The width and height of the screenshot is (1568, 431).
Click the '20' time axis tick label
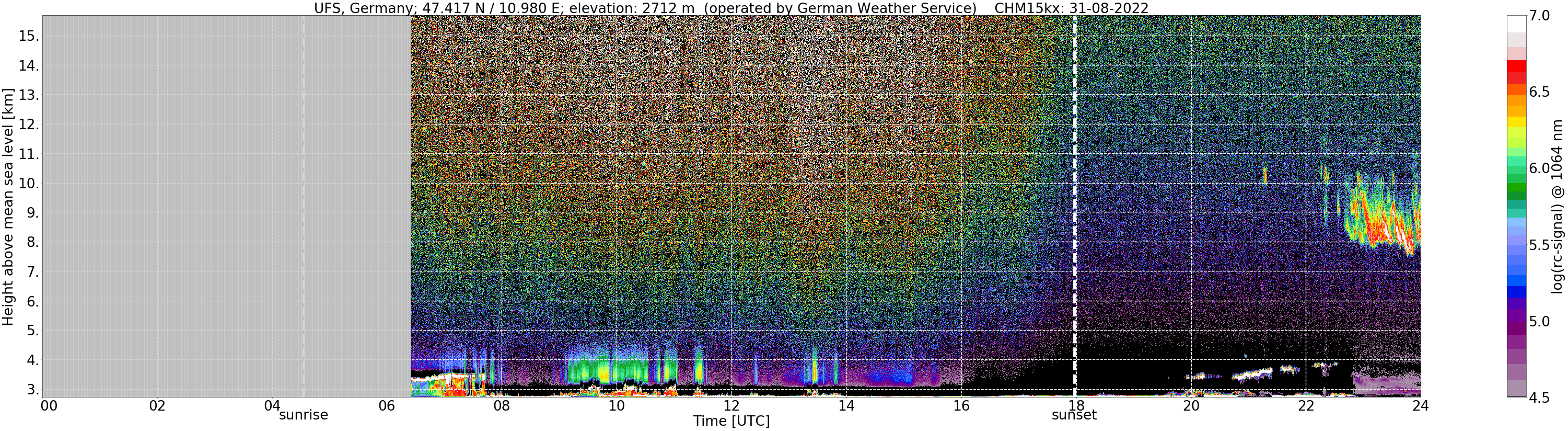[x=1191, y=406]
